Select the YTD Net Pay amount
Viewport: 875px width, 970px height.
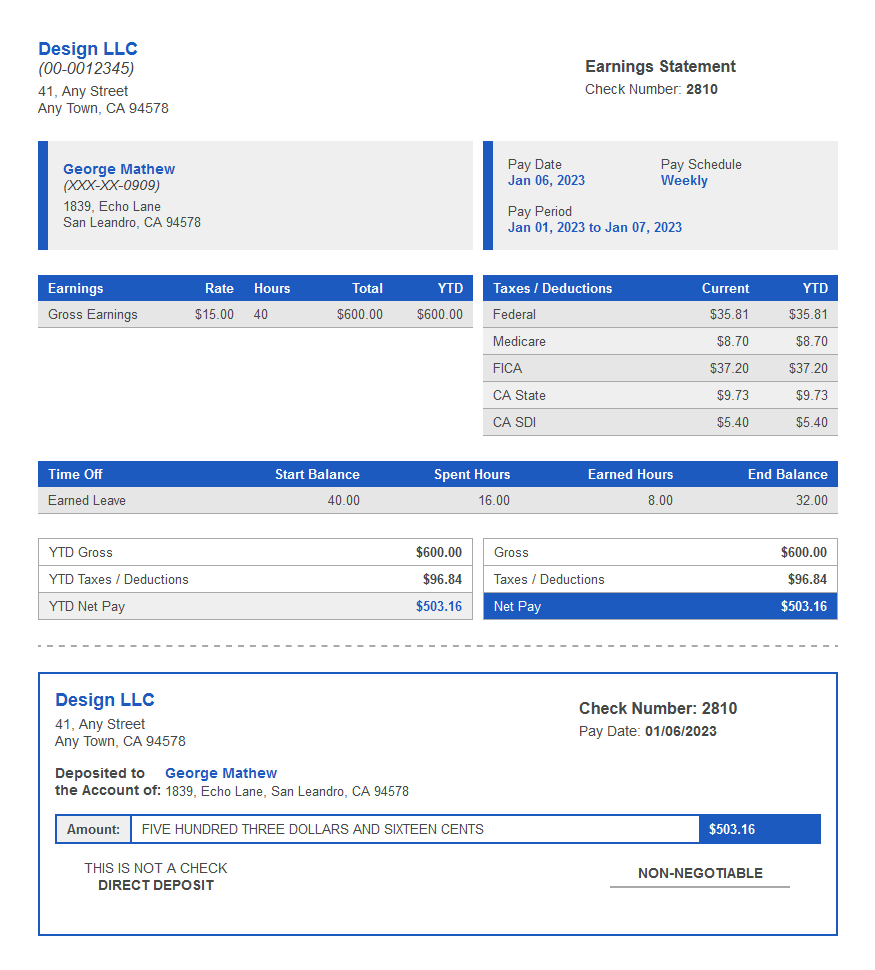pos(438,606)
